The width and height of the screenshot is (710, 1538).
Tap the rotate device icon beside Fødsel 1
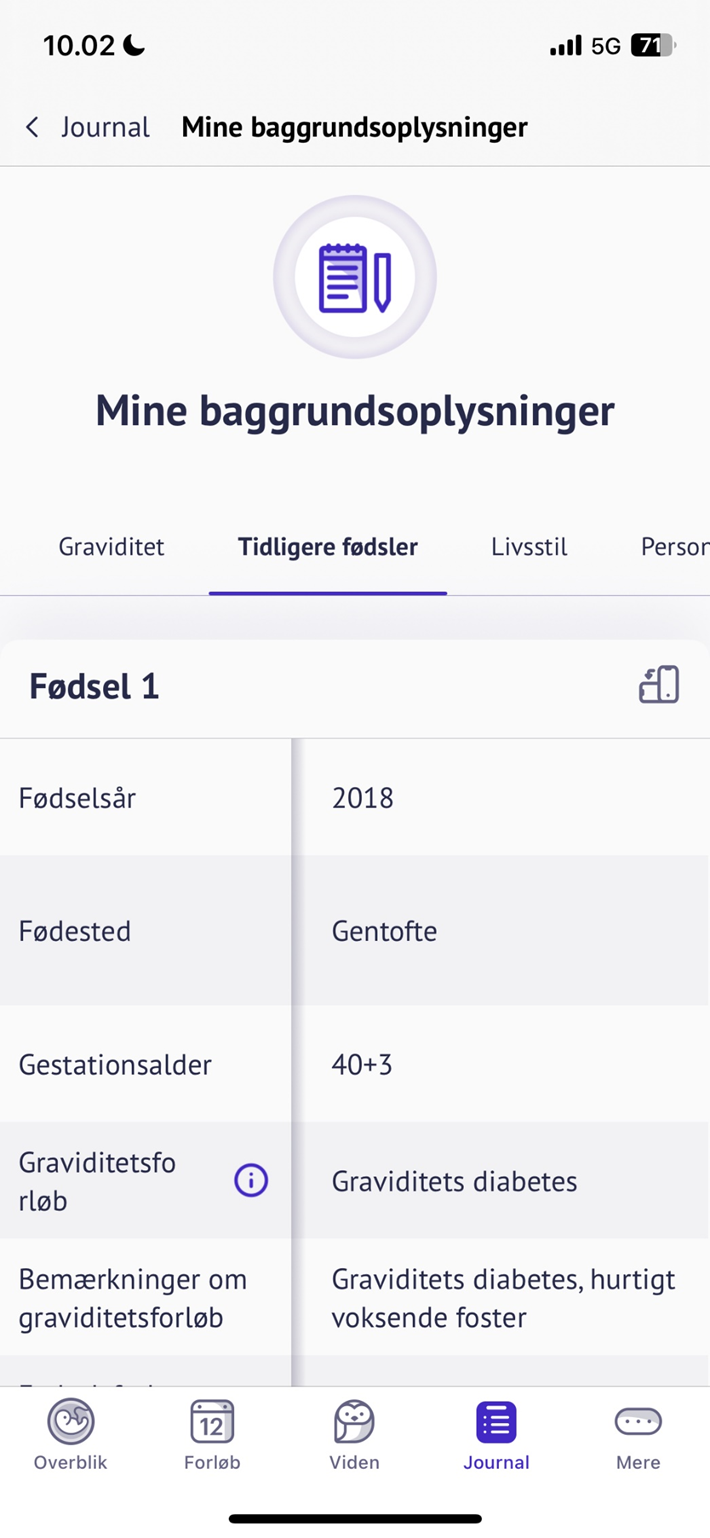click(659, 686)
